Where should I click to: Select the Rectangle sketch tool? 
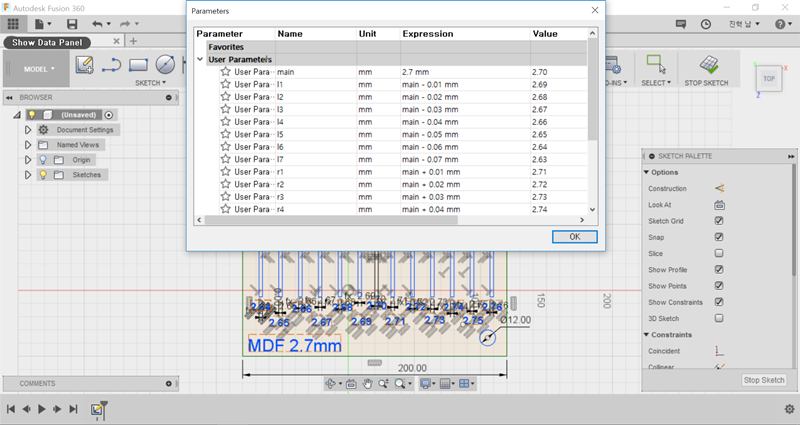(138, 65)
